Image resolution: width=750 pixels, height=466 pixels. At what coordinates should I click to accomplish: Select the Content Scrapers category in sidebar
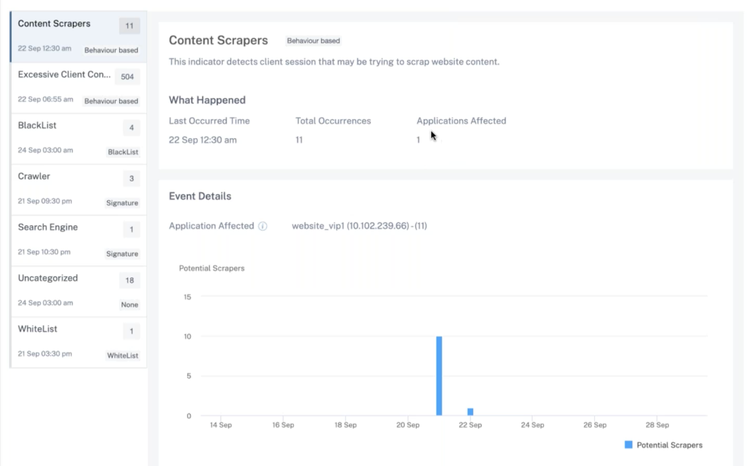79,37
